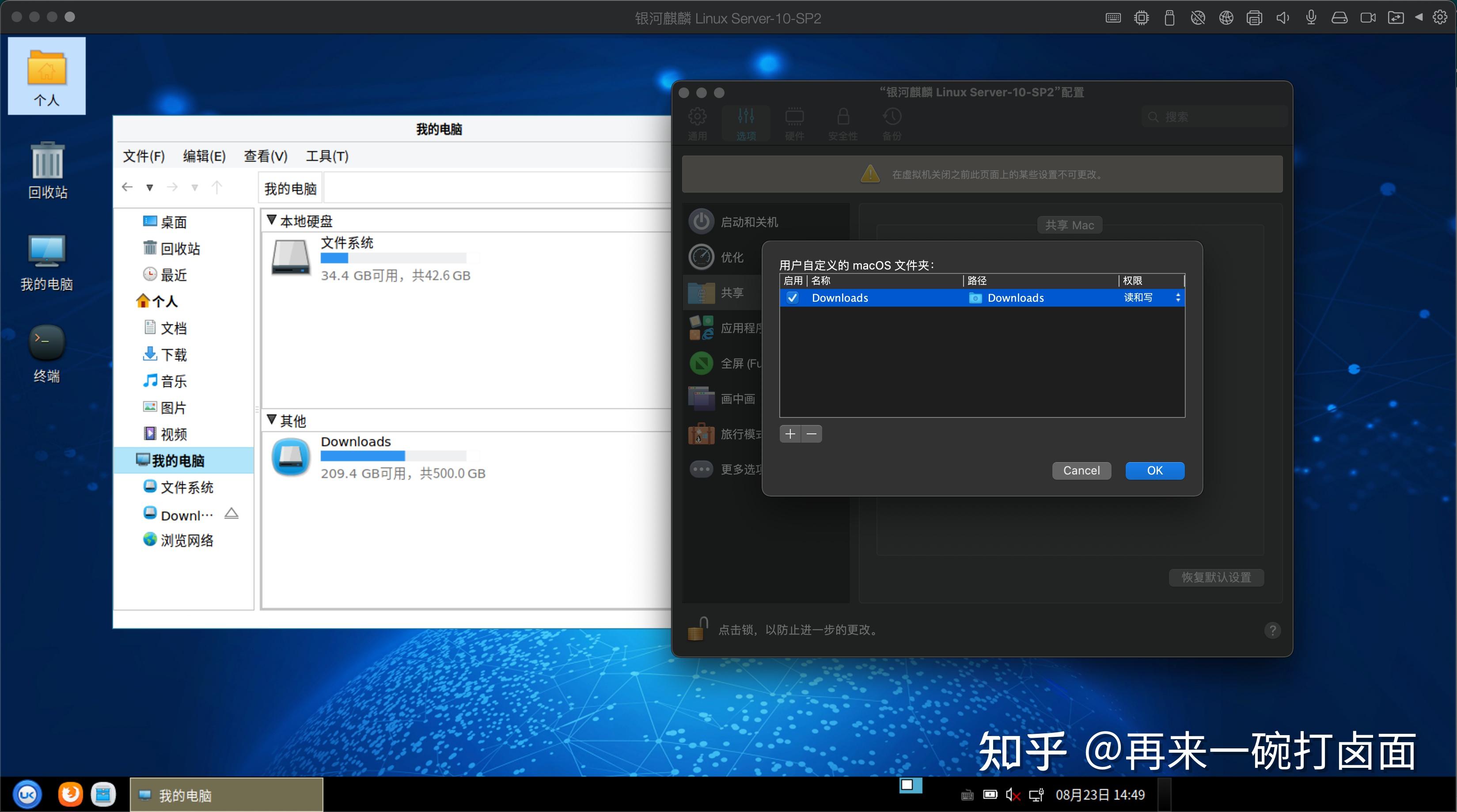This screenshot has height=812, width=1457.
Task: Open the 工具(T) menu
Action: pos(327,156)
